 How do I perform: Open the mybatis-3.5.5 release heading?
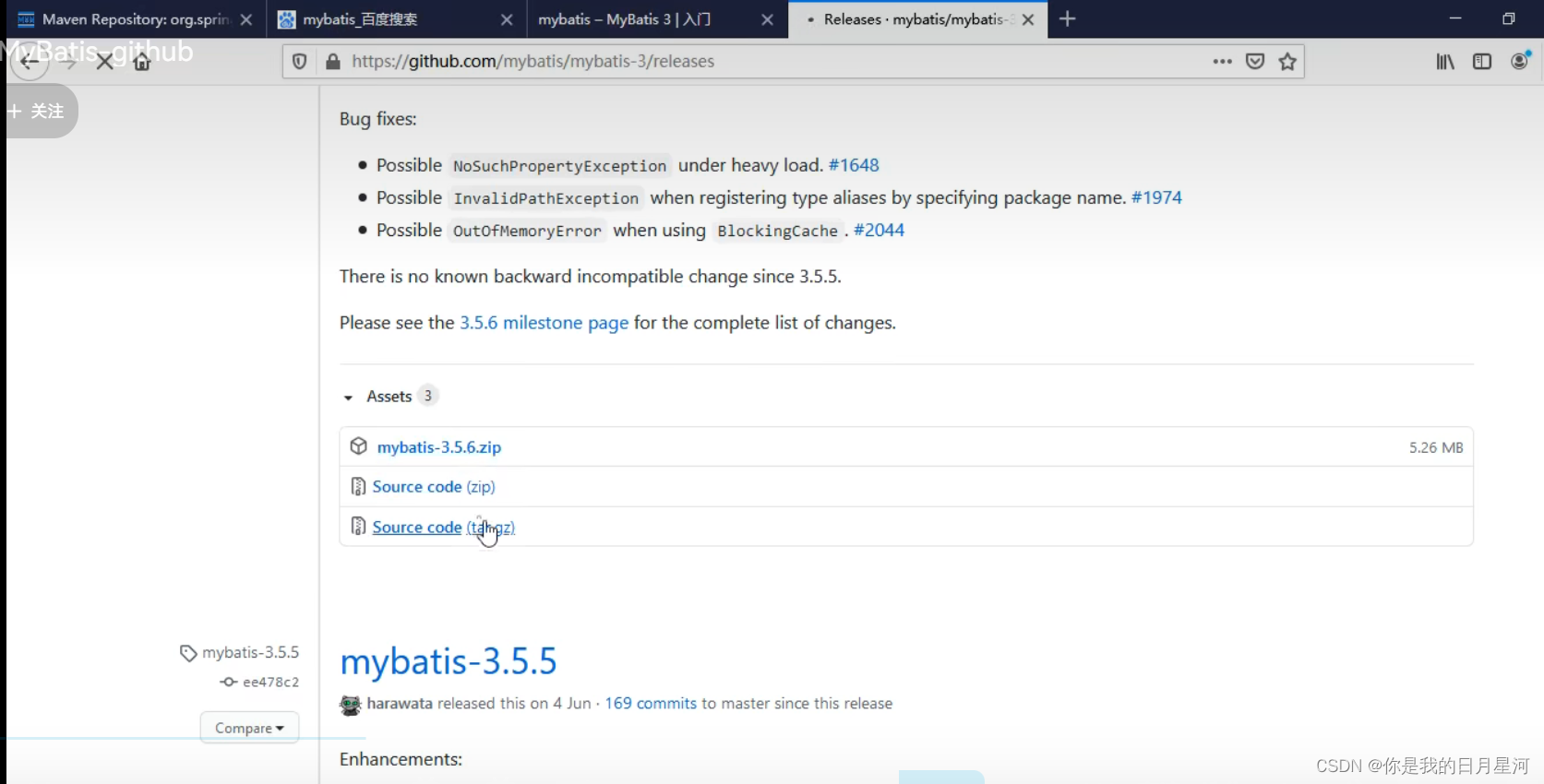tap(449, 661)
